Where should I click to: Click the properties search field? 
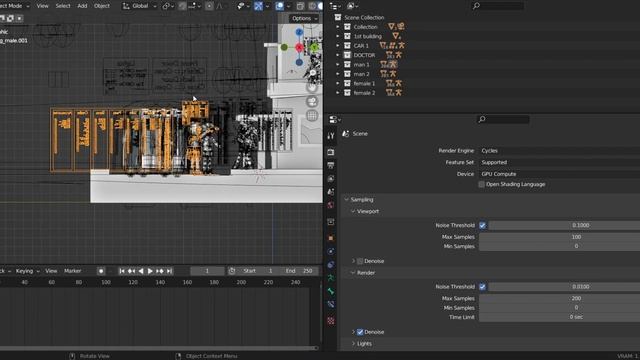pos(503,119)
